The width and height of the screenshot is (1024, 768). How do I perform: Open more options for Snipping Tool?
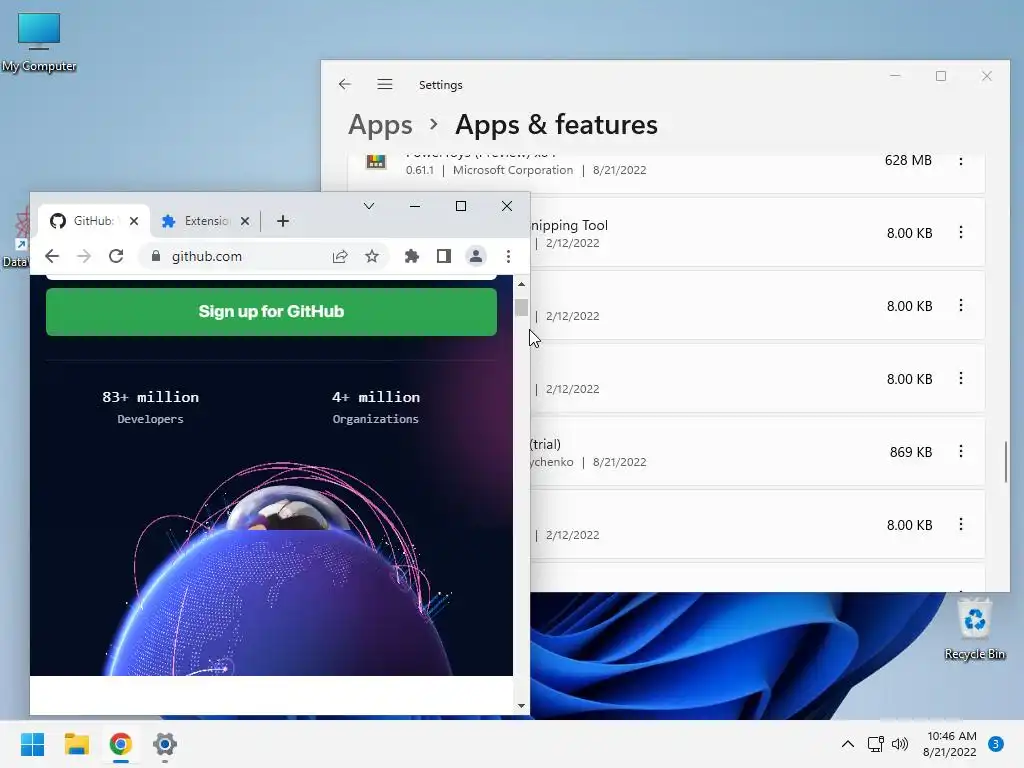pyautogui.click(x=961, y=232)
